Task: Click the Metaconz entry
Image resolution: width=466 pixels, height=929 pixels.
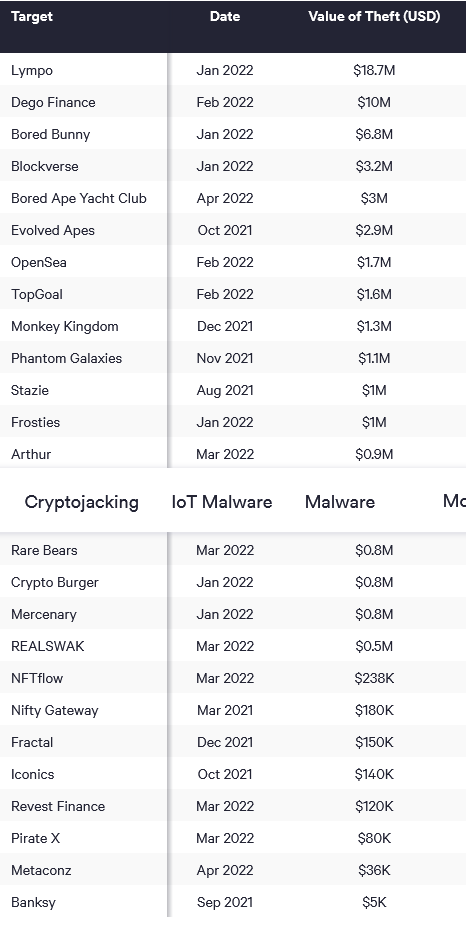Action: [41, 870]
